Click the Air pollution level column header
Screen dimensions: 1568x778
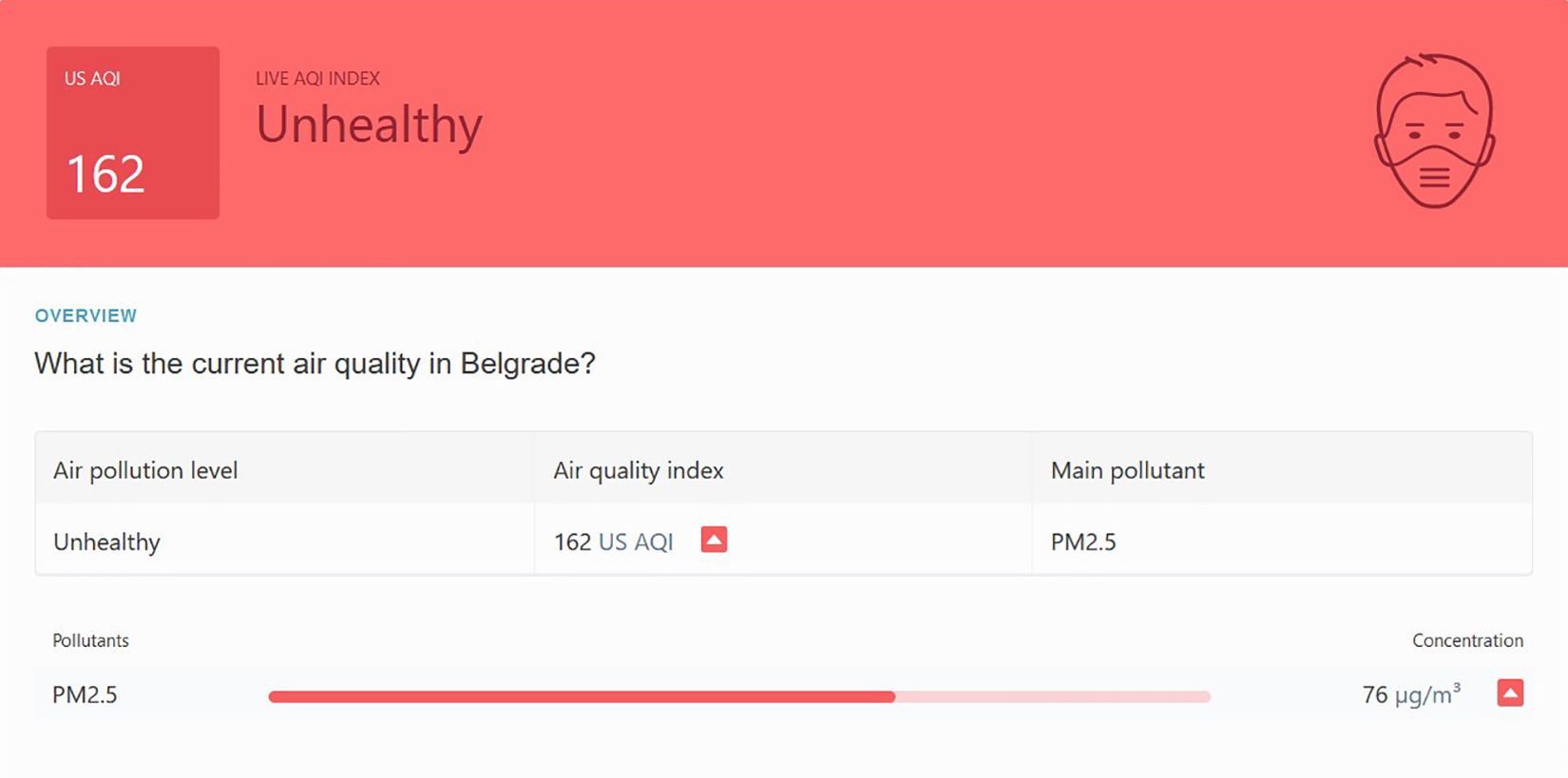pyautogui.click(x=145, y=470)
